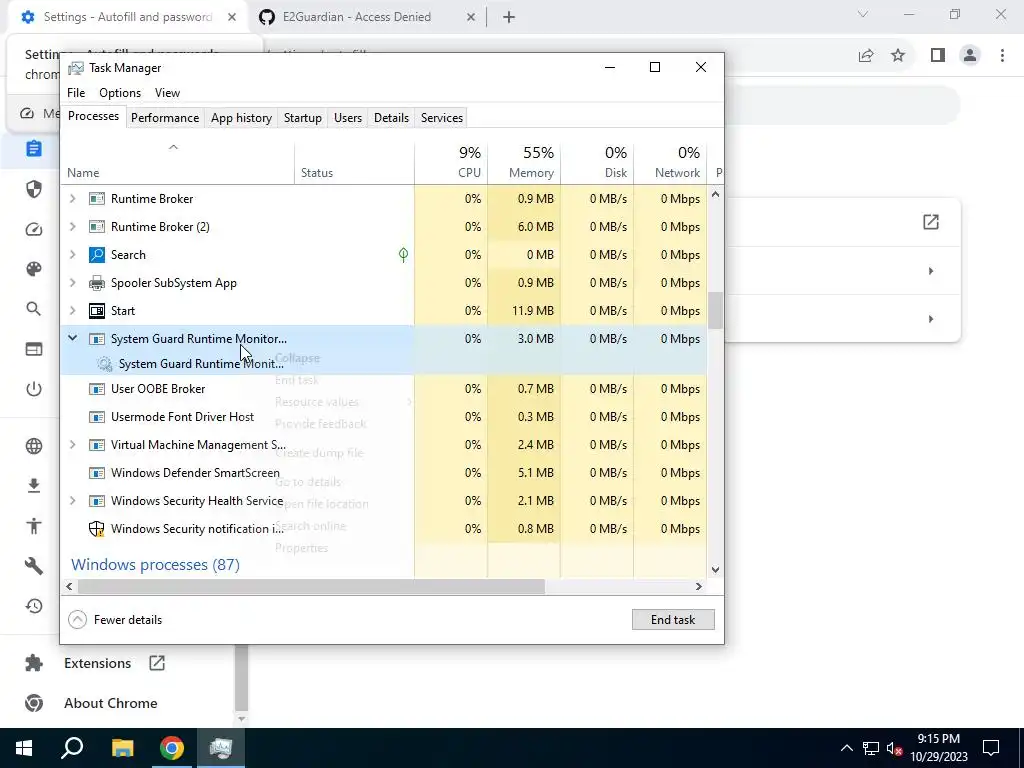Open Extensions link in Chrome settings

(x=95, y=663)
